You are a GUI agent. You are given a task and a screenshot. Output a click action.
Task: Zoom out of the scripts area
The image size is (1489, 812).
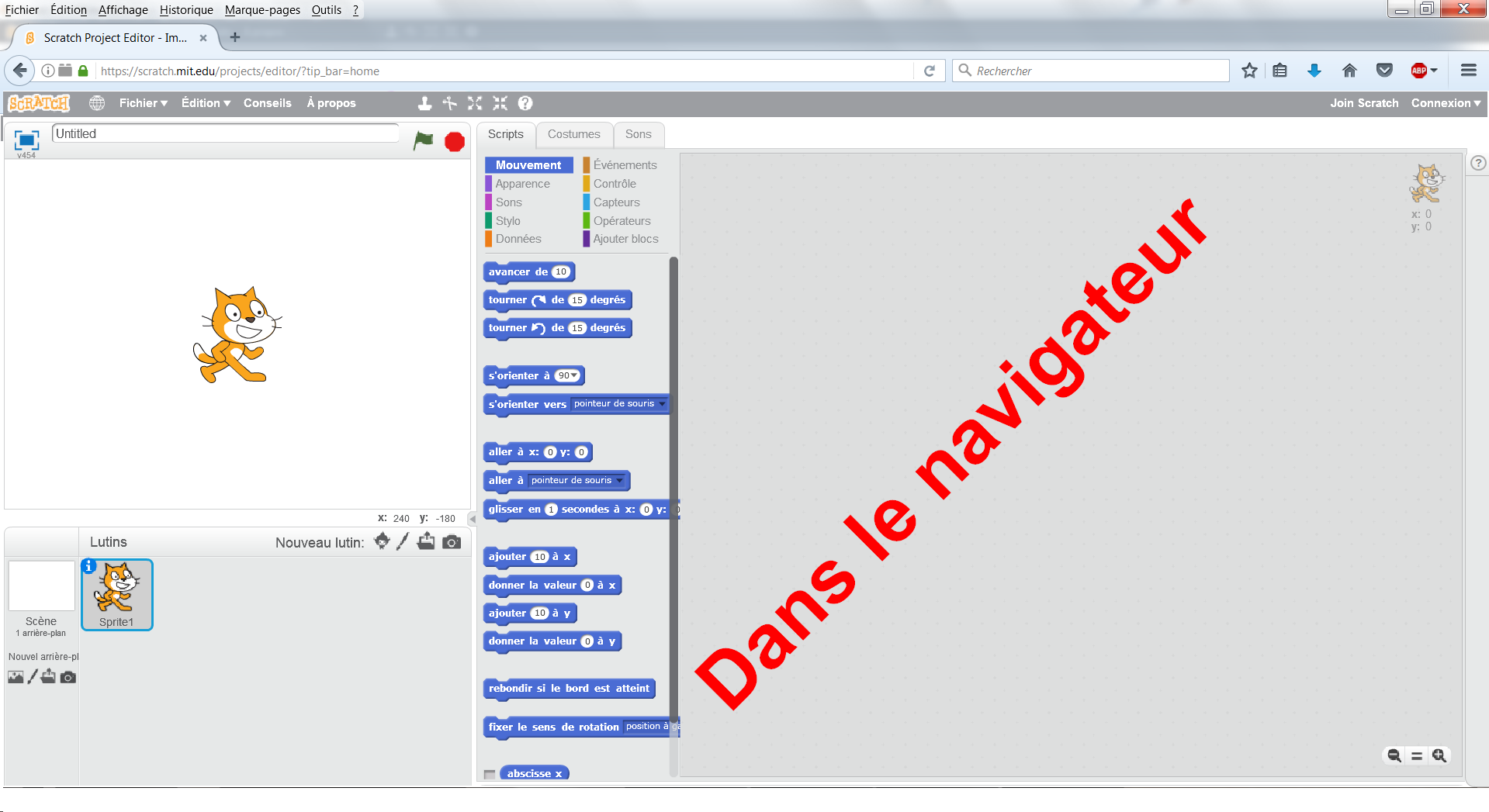[x=1394, y=755]
